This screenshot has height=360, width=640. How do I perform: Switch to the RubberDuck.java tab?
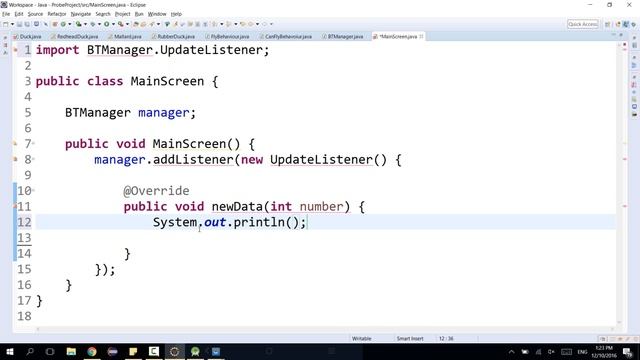pyautogui.click(x=173, y=36)
